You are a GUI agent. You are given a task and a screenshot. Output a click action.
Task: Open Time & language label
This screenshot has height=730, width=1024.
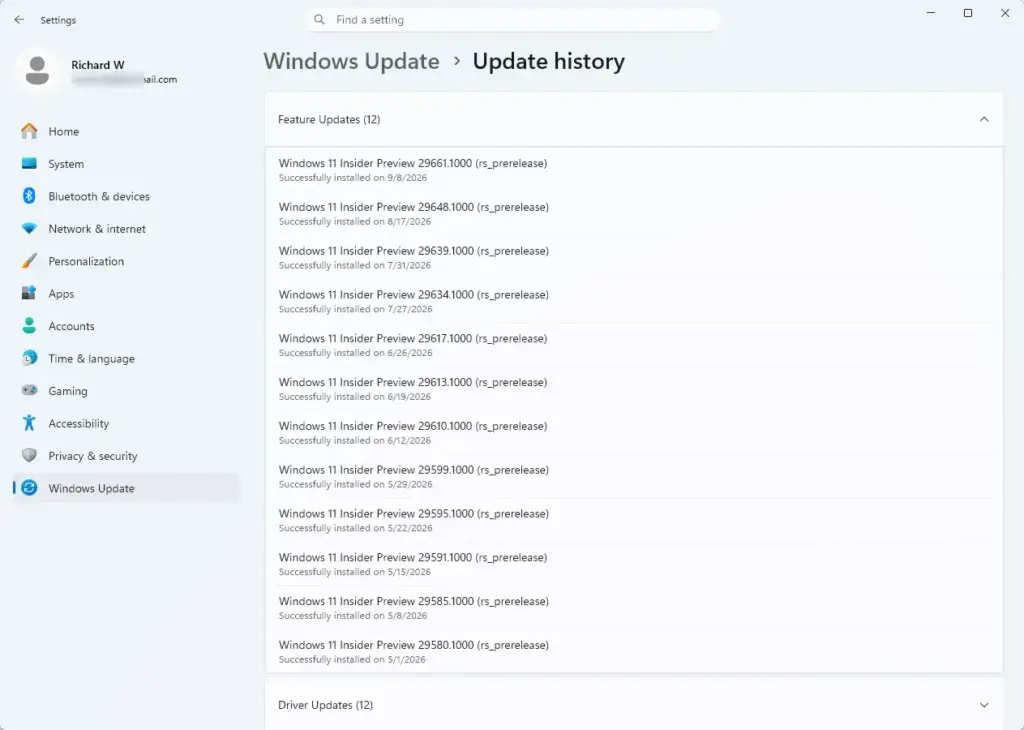pos(91,358)
